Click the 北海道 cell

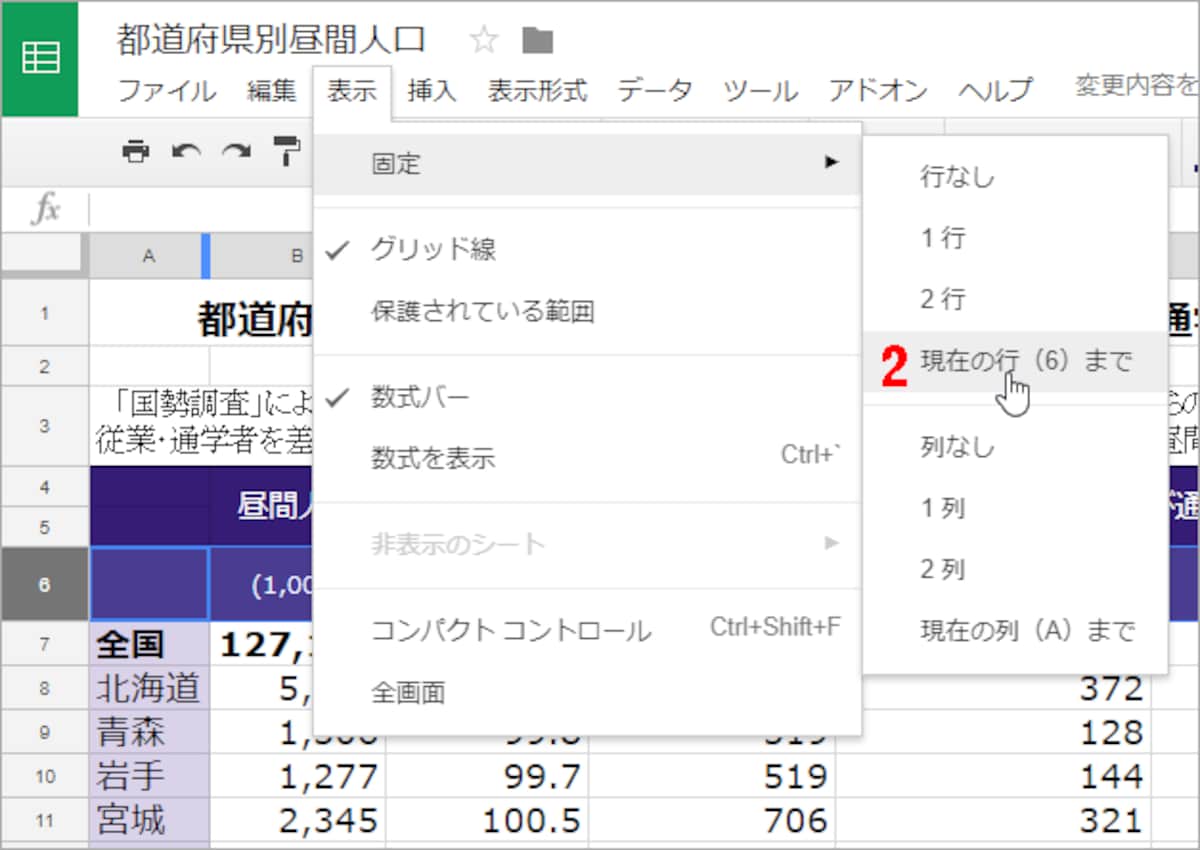point(149,688)
